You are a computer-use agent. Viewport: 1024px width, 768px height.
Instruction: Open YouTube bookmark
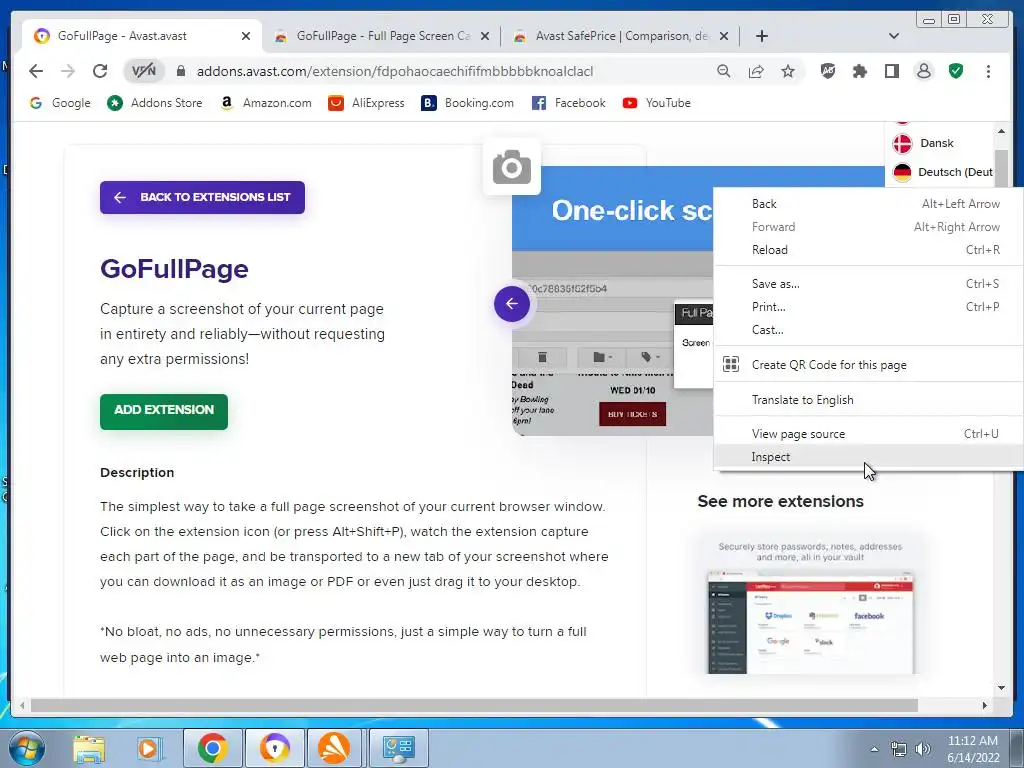pyautogui.click(x=657, y=103)
